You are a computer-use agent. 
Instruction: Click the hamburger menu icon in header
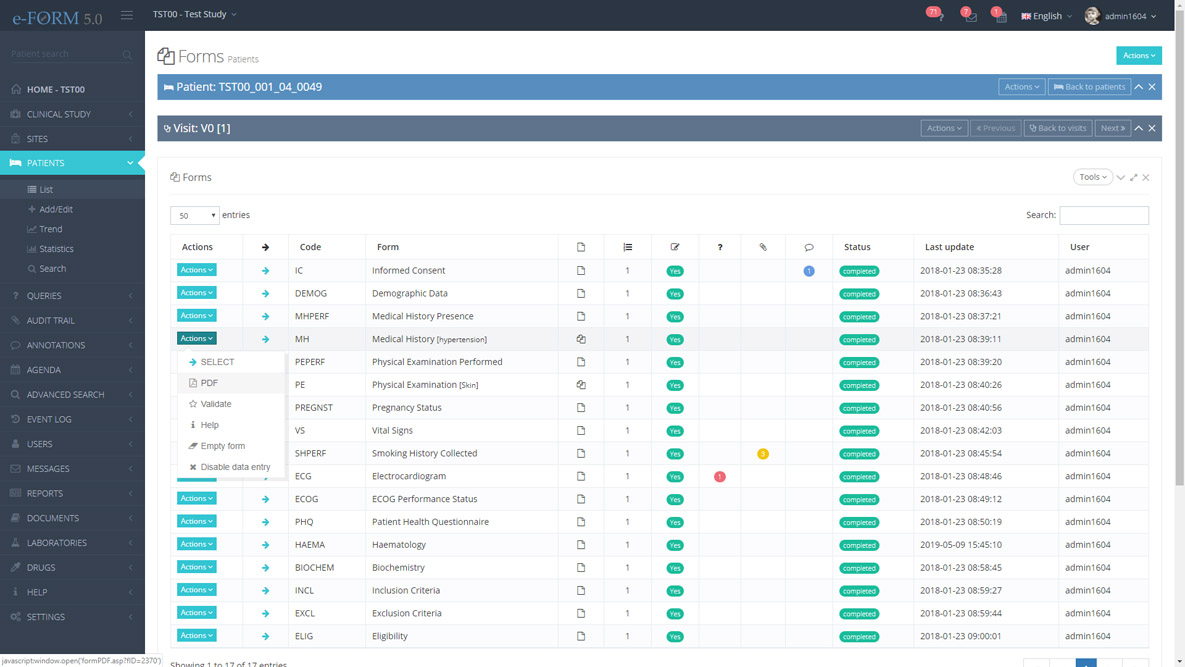pyautogui.click(x=127, y=15)
